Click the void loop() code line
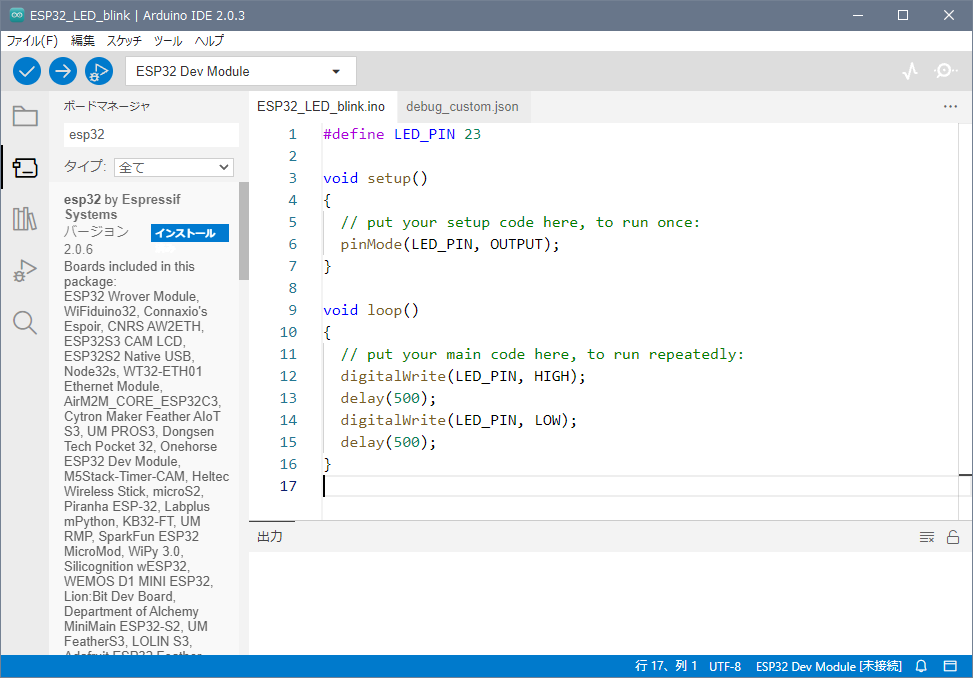 pos(371,310)
